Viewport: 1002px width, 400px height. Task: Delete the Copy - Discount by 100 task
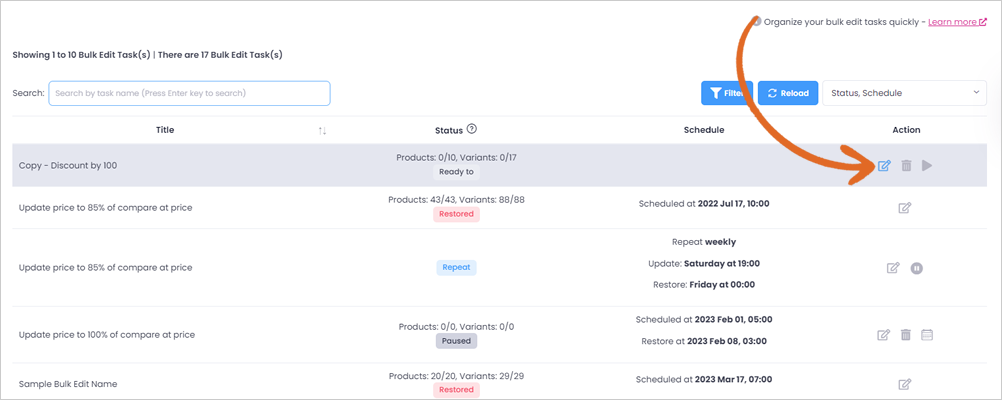coord(906,165)
